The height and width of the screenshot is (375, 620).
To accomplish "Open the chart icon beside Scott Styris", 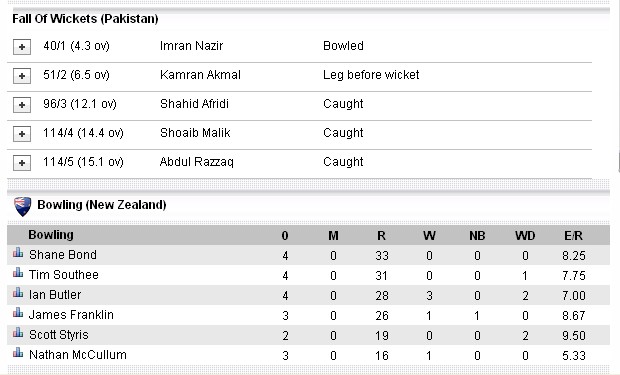I will [18, 332].
